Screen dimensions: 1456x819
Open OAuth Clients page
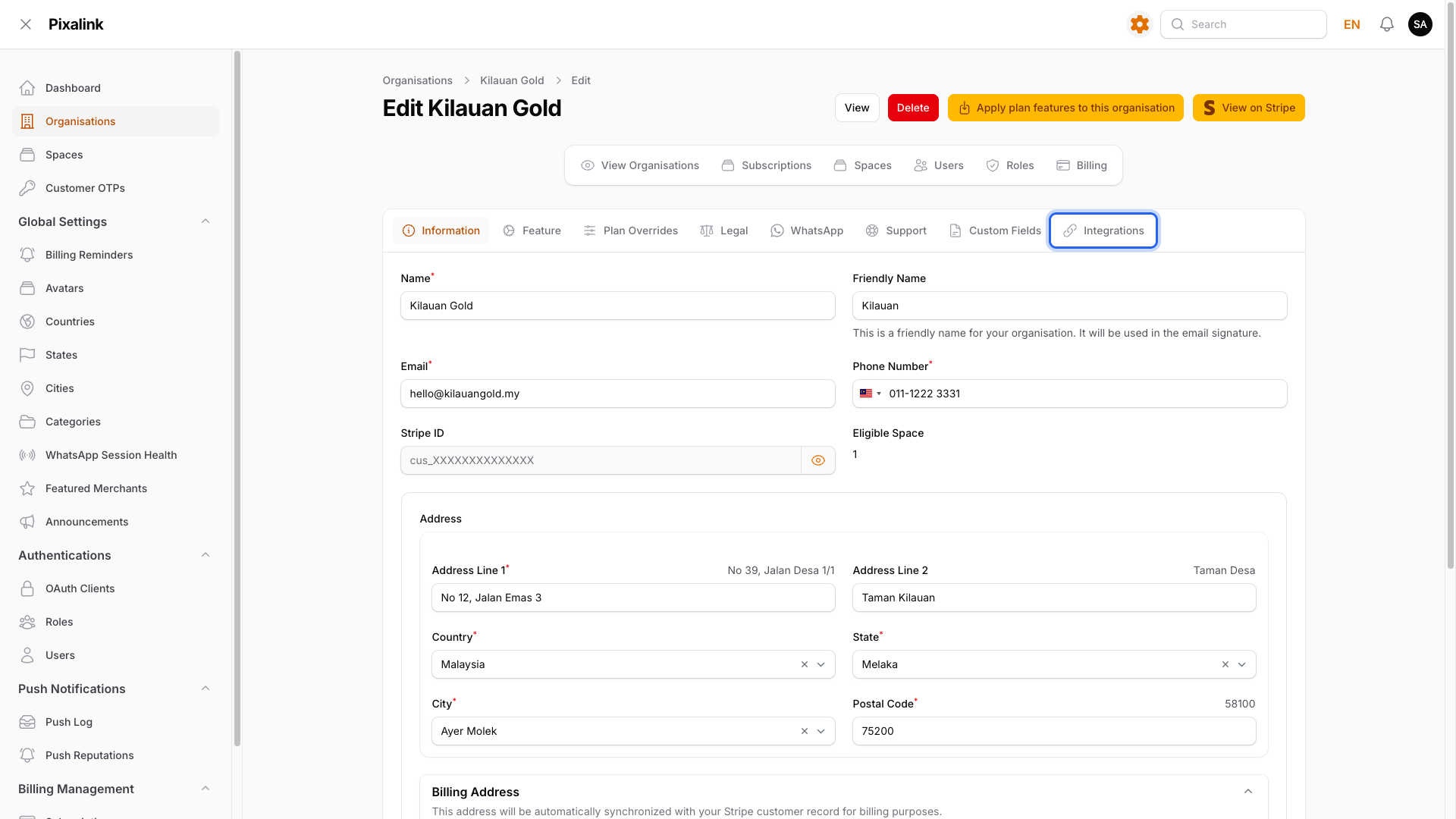(x=115, y=588)
